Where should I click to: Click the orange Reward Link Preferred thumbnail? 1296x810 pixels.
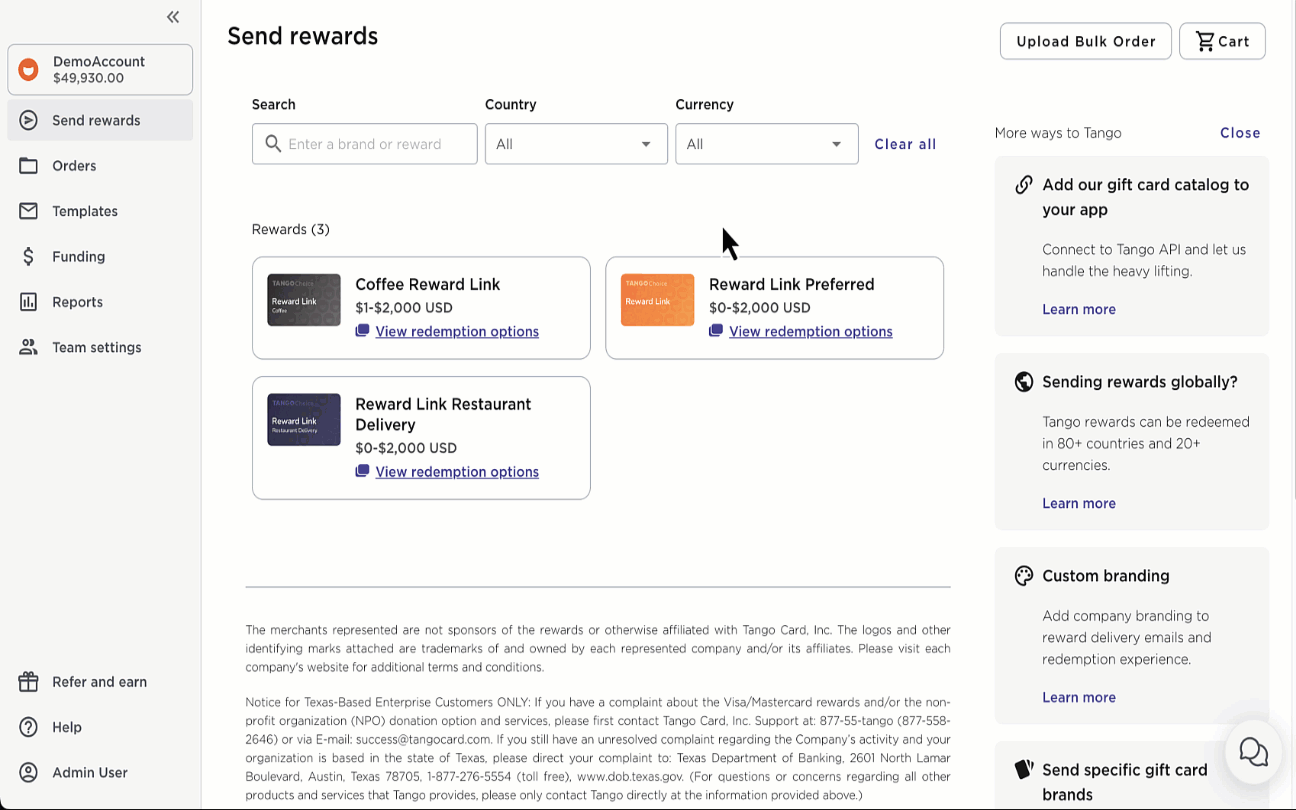(x=658, y=300)
